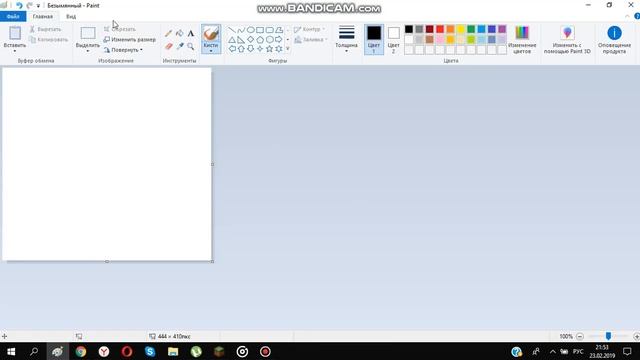
Task: Select the Eraser tool
Action: [168, 46]
